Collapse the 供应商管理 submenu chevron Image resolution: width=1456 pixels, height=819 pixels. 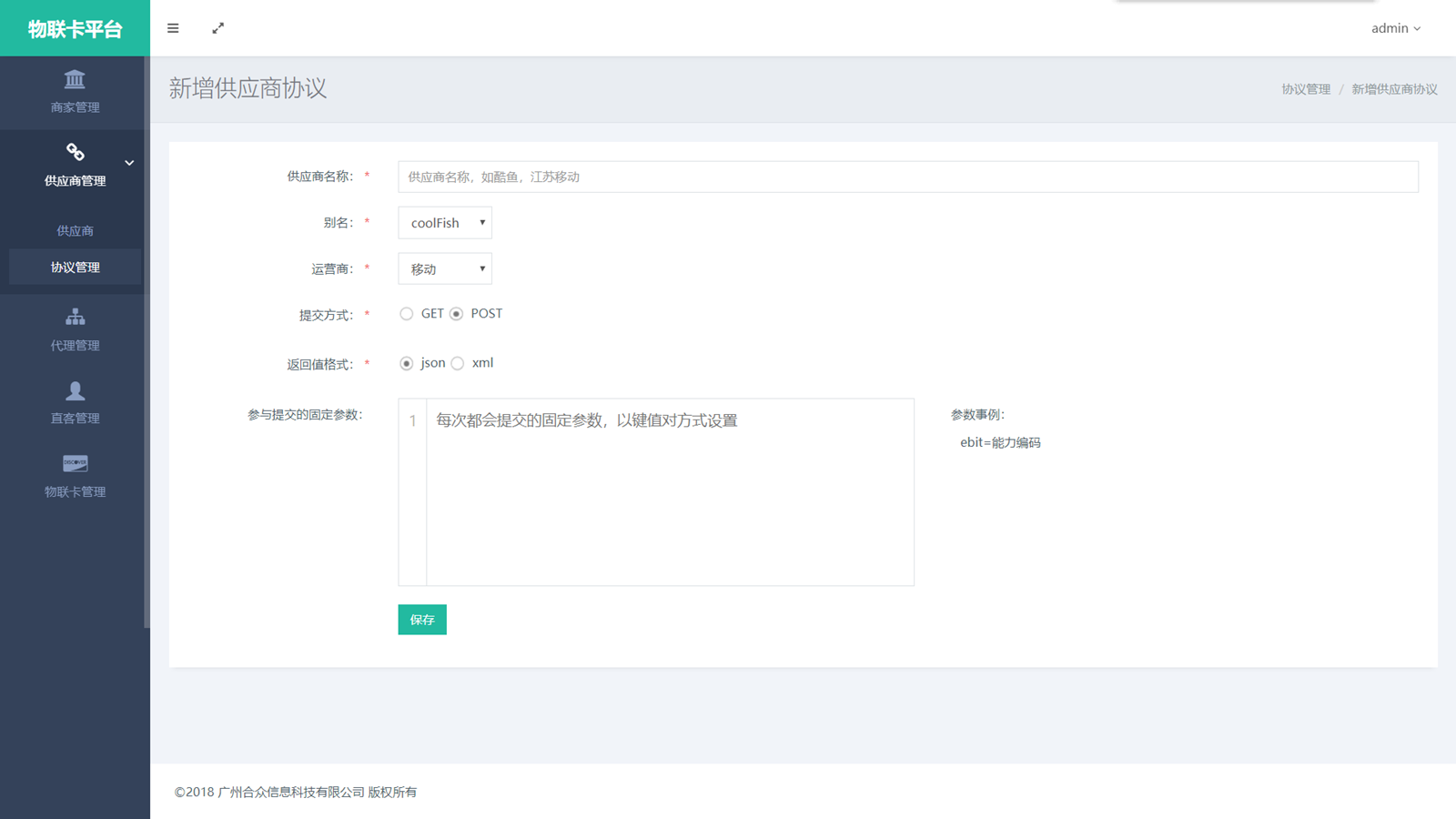(129, 163)
